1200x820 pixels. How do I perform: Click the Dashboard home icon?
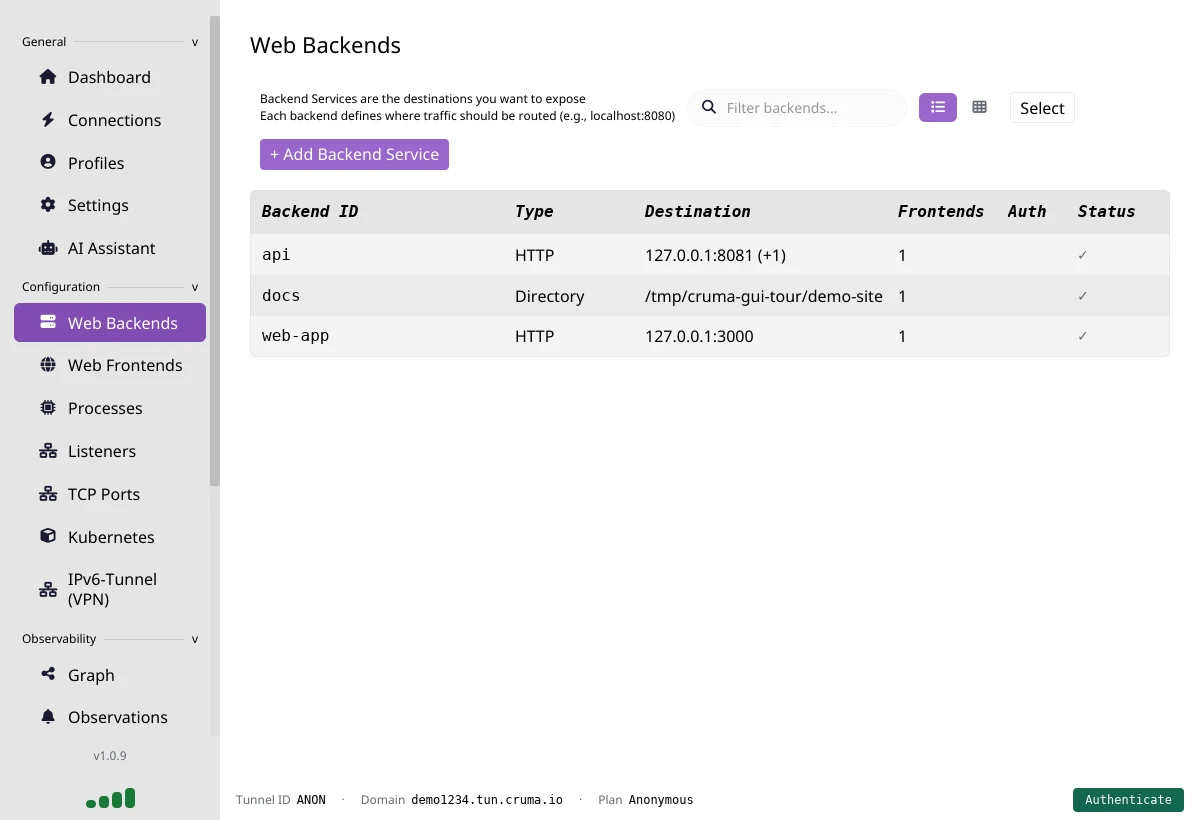(48, 77)
